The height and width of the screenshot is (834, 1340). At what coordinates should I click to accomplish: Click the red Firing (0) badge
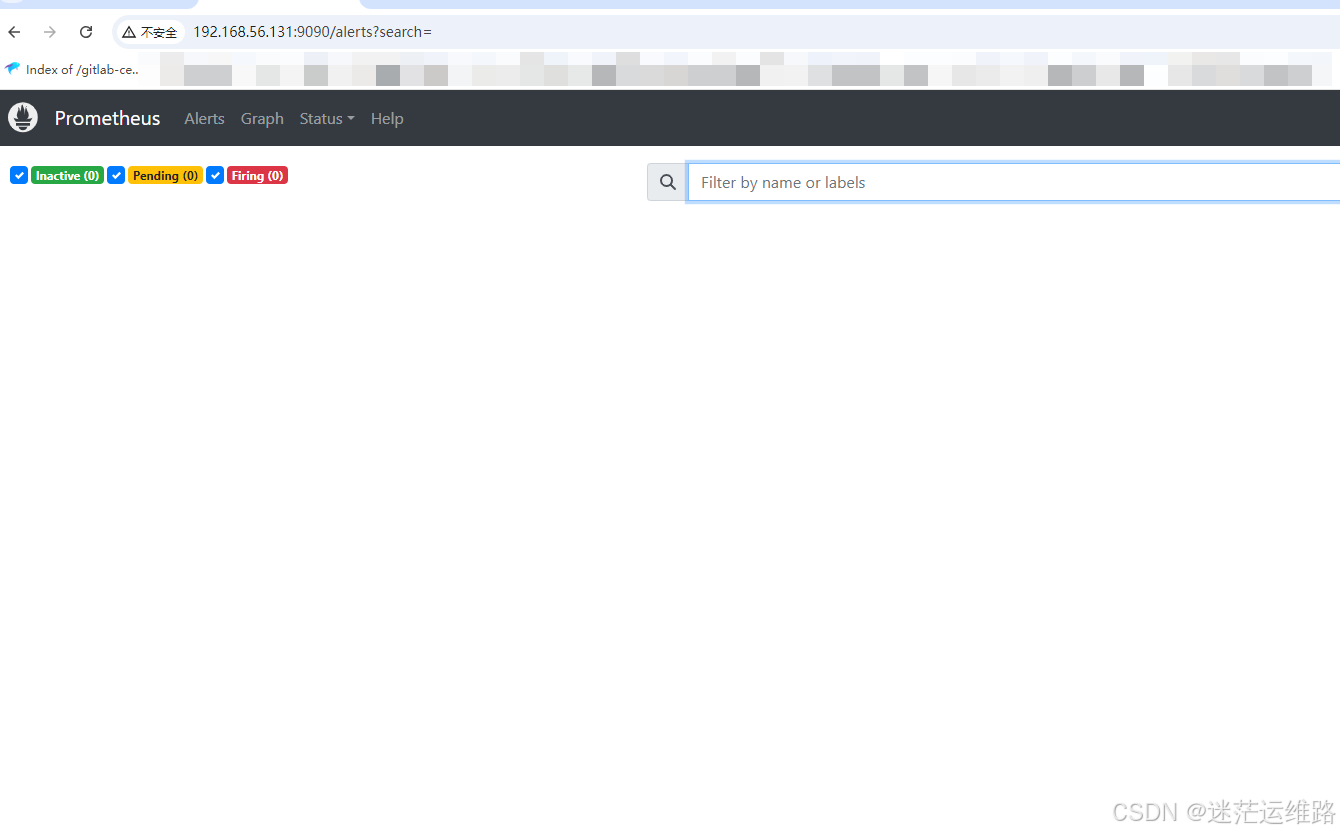[x=257, y=175]
